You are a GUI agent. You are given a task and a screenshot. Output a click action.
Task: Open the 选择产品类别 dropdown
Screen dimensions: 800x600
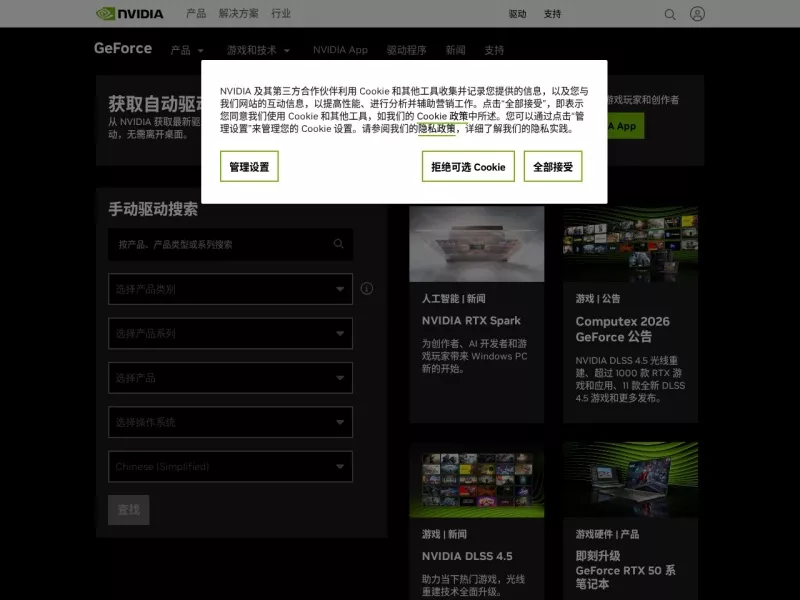pos(230,289)
